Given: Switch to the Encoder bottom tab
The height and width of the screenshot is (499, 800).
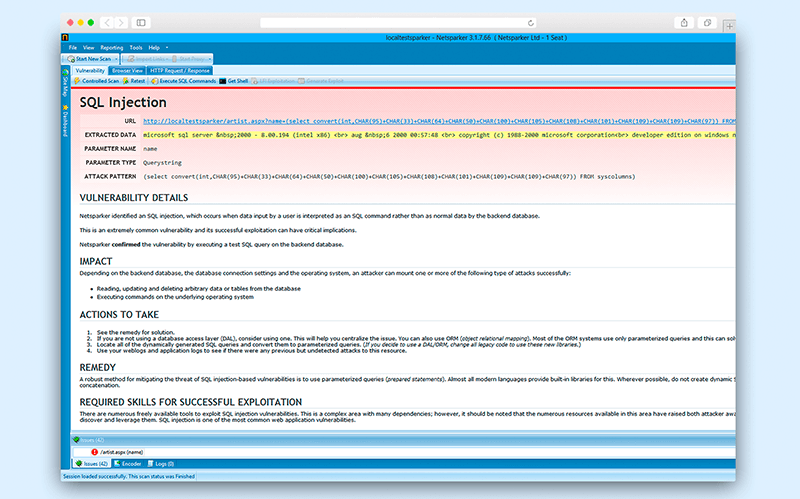Looking at the screenshot, I should (128, 464).
